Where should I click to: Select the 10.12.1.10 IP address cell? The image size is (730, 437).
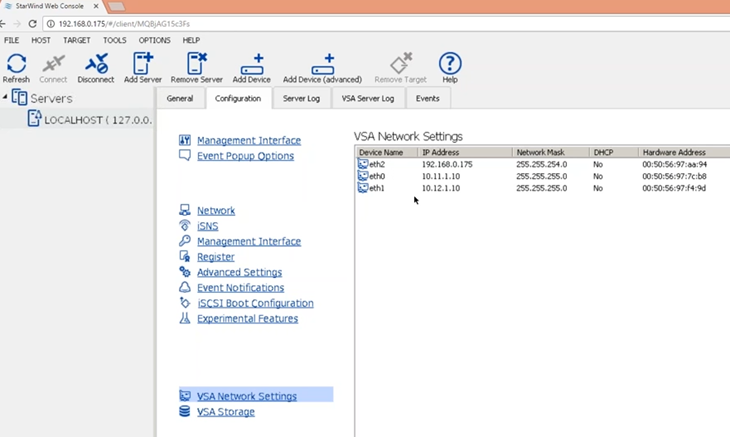tap(441, 188)
